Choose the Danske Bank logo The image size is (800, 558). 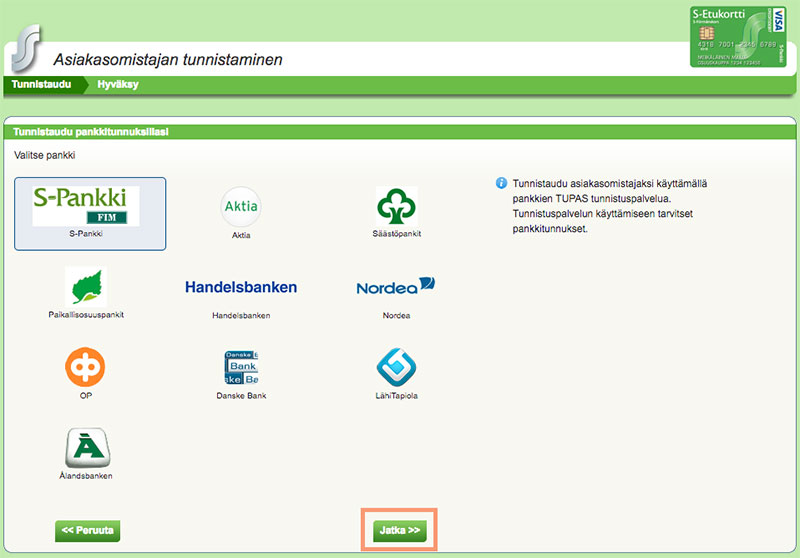coord(241,367)
